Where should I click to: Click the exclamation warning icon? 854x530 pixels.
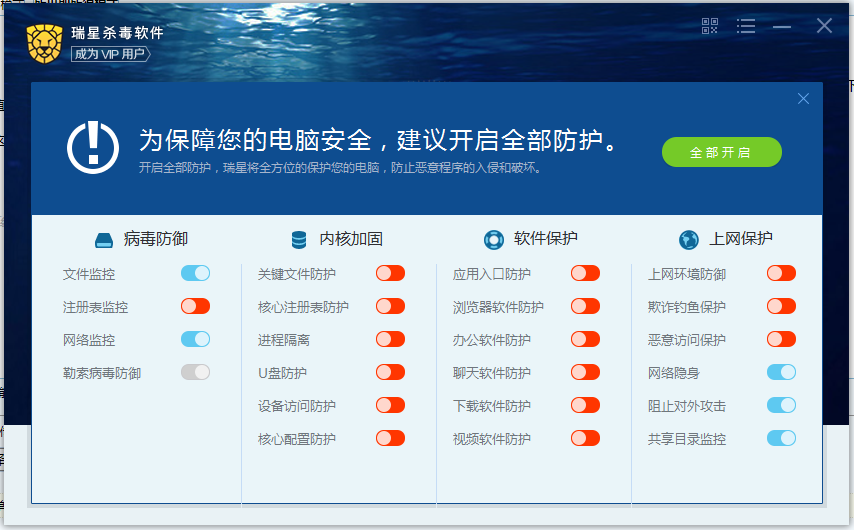(x=93, y=148)
